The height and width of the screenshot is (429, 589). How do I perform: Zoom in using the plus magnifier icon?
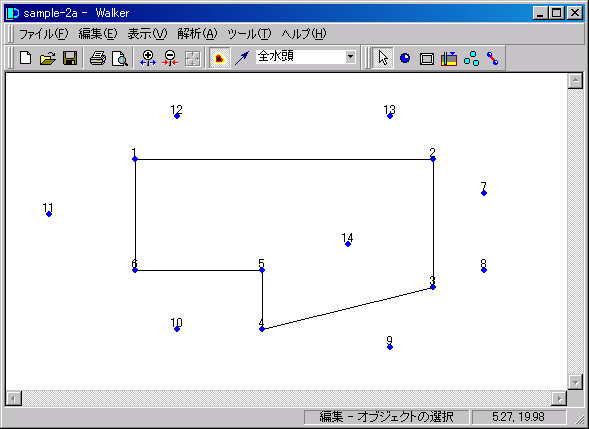point(148,58)
